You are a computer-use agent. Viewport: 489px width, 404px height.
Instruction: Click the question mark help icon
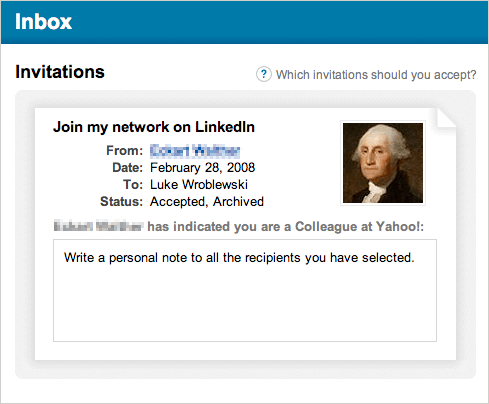click(264, 74)
